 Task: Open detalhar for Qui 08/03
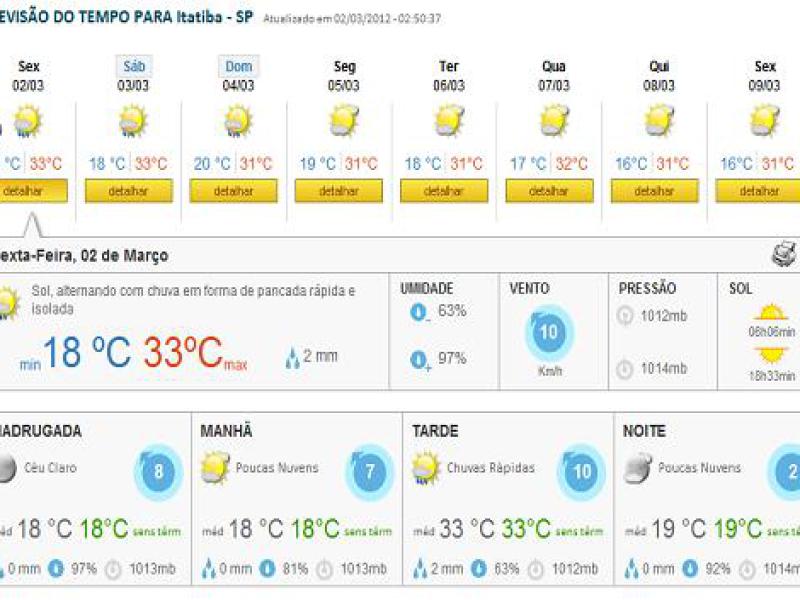click(x=654, y=191)
